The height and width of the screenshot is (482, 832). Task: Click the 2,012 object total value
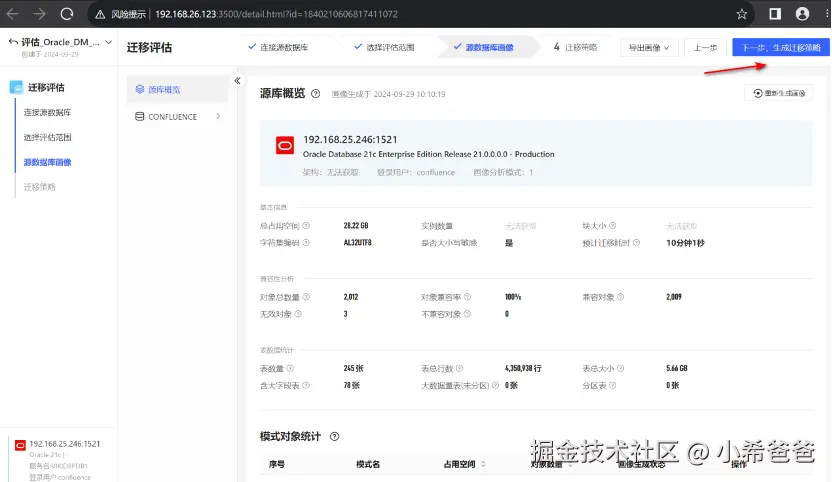[x=351, y=297]
